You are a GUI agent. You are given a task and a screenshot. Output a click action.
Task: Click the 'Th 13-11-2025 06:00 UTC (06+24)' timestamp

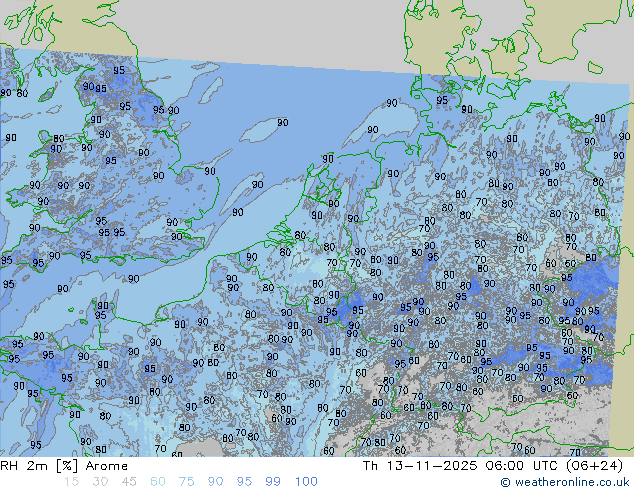coord(493,466)
